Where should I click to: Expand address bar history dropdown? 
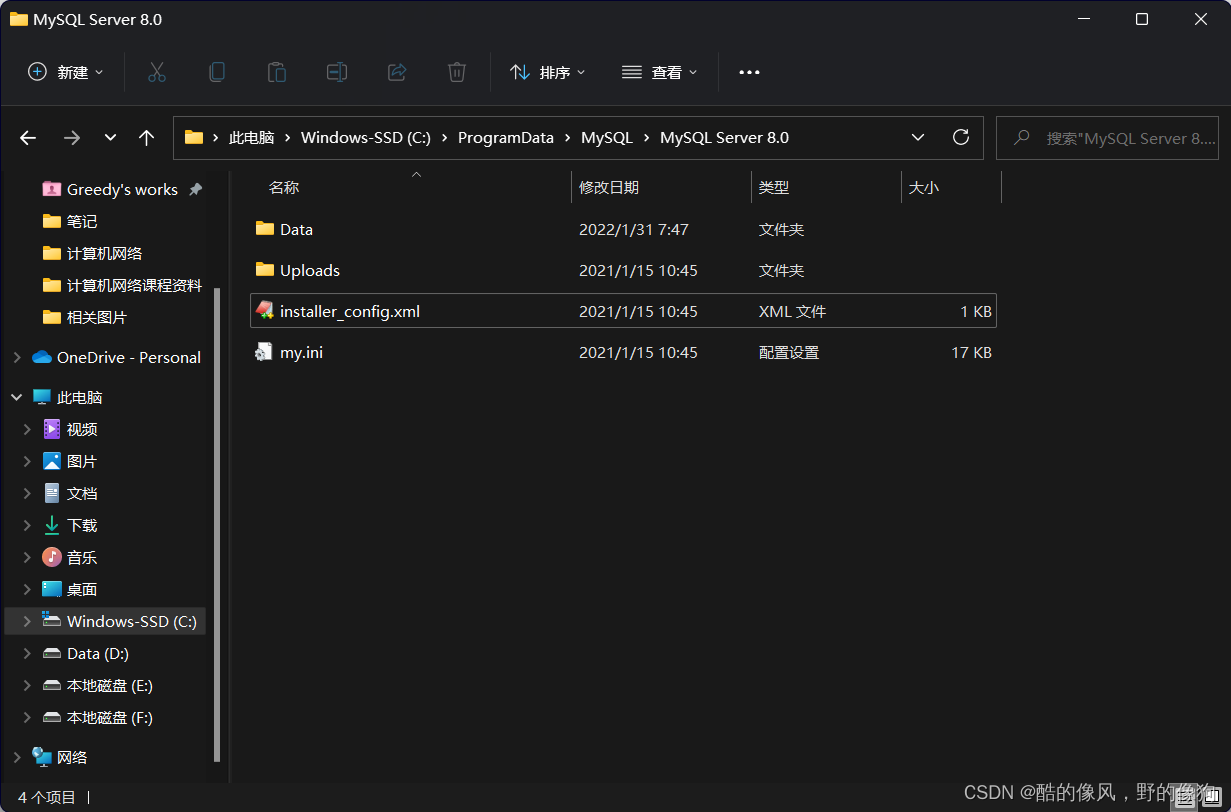coord(918,137)
